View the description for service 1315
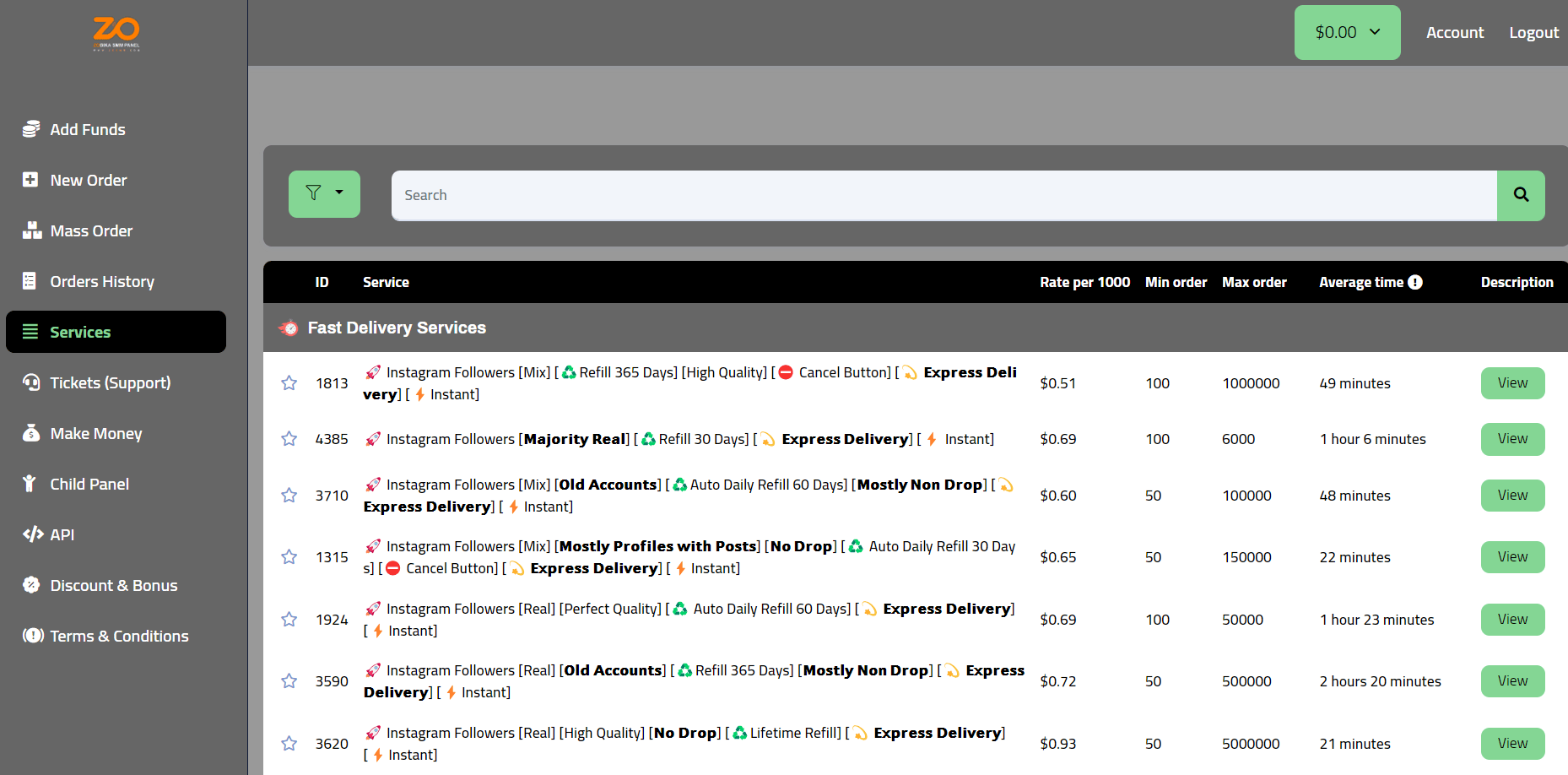 point(1512,557)
